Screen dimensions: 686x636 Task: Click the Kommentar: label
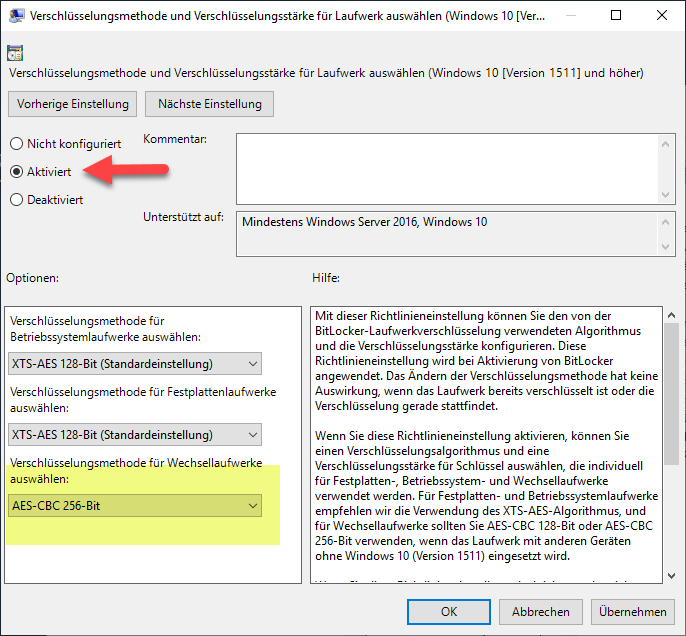tap(175, 139)
